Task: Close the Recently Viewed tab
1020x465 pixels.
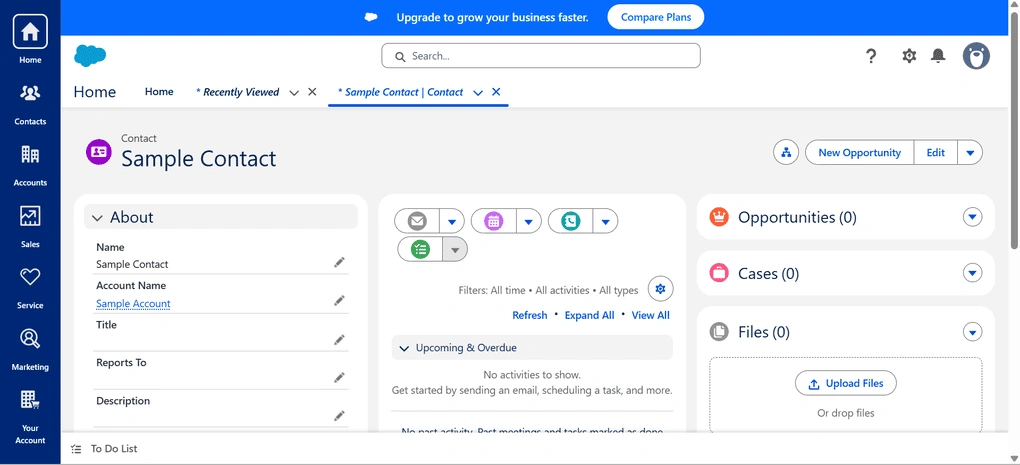Action: pos(312,92)
